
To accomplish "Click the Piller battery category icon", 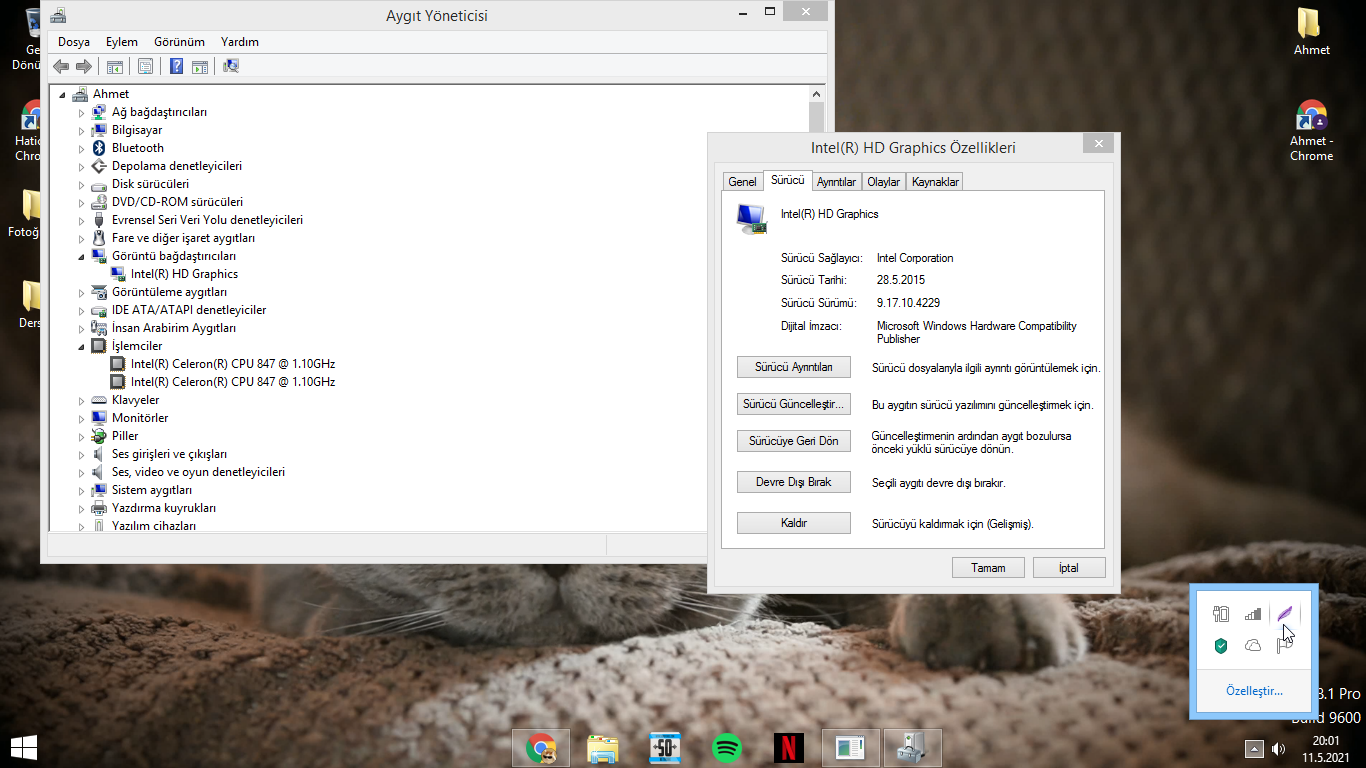I will pyautogui.click(x=99, y=436).
